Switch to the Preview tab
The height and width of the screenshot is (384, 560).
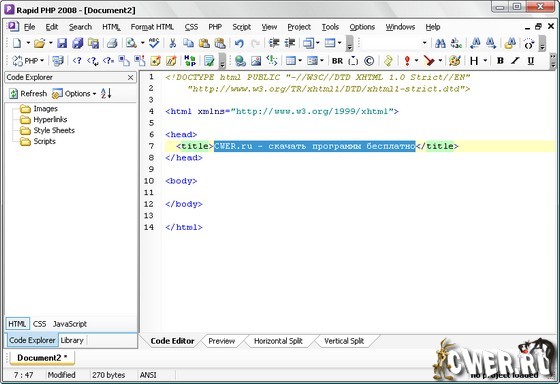221,341
